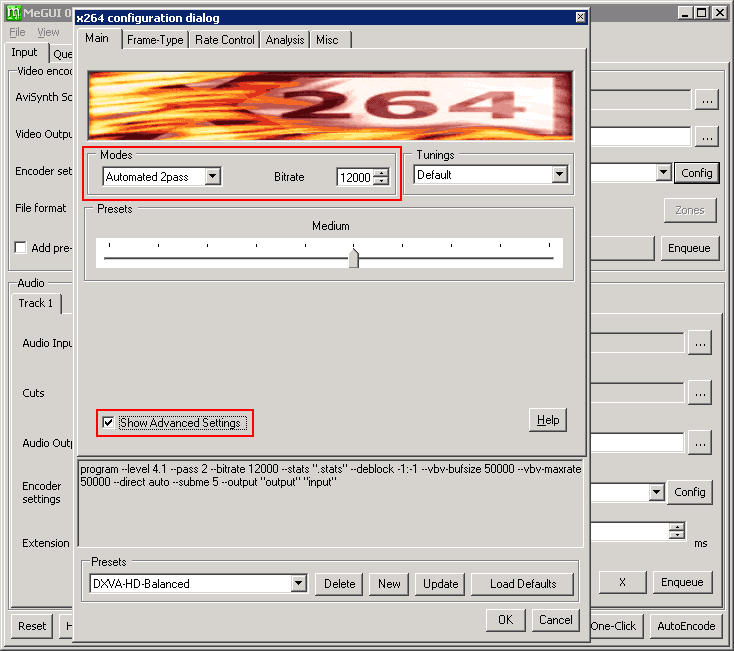The width and height of the screenshot is (734, 651).
Task: Click the Audio Input browse ellipsis button
Action: pyautogui.click(x=700, y=344)
